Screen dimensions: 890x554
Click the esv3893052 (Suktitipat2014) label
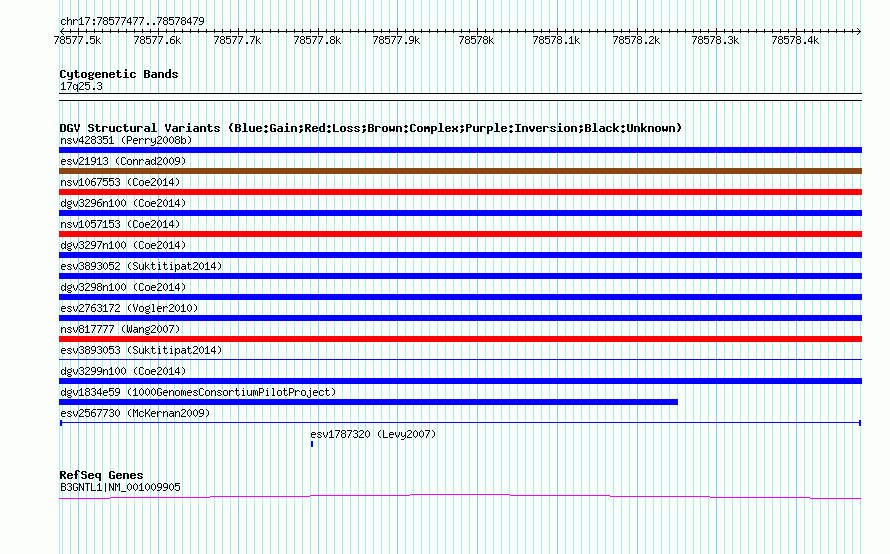pyautogui.click(x=141, y=266)
